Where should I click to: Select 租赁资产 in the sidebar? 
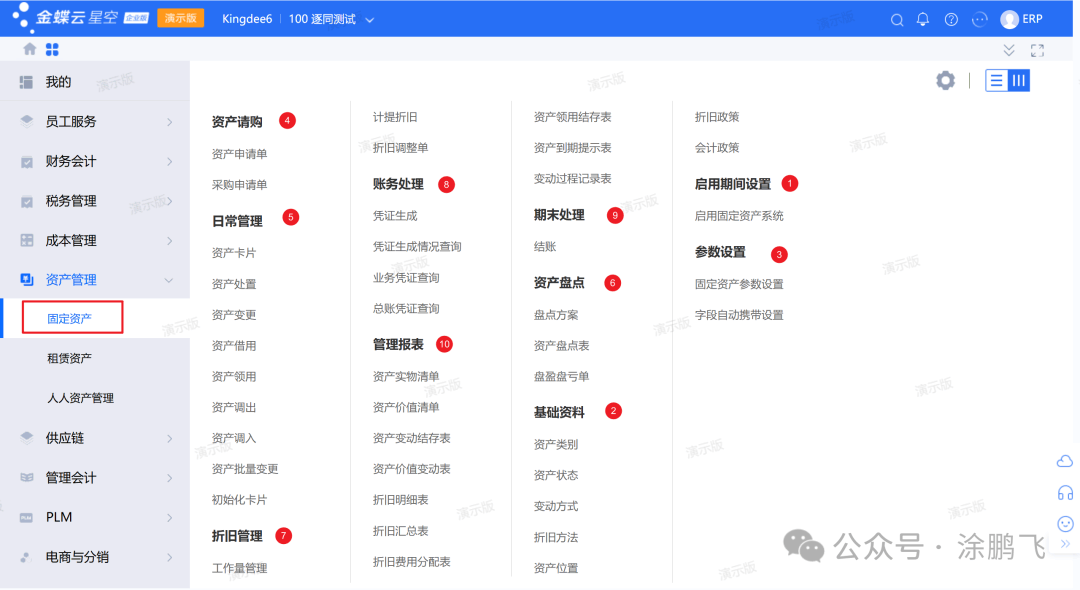click(69, 358)
